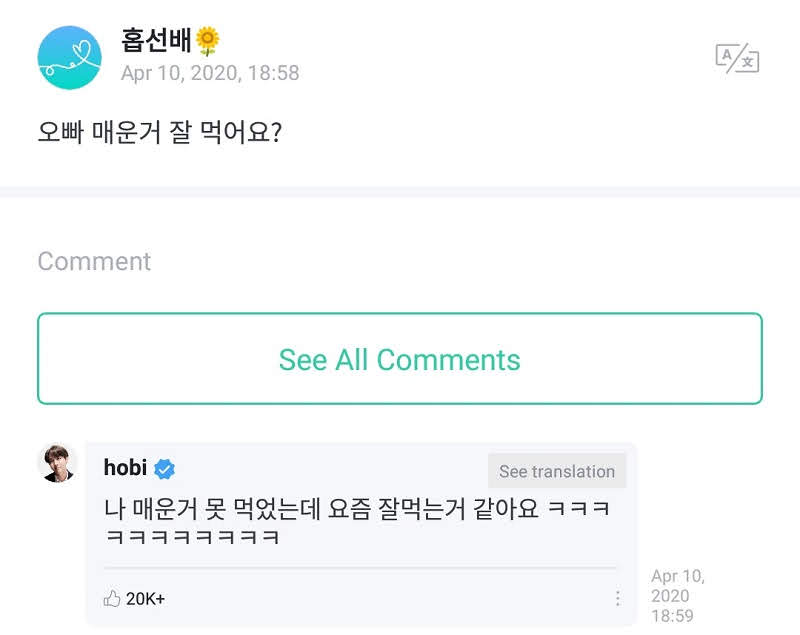Viewport: 800px width, 635px height.
Task: Tap the divider line inside hobi's comment
Action: [360, 567]
